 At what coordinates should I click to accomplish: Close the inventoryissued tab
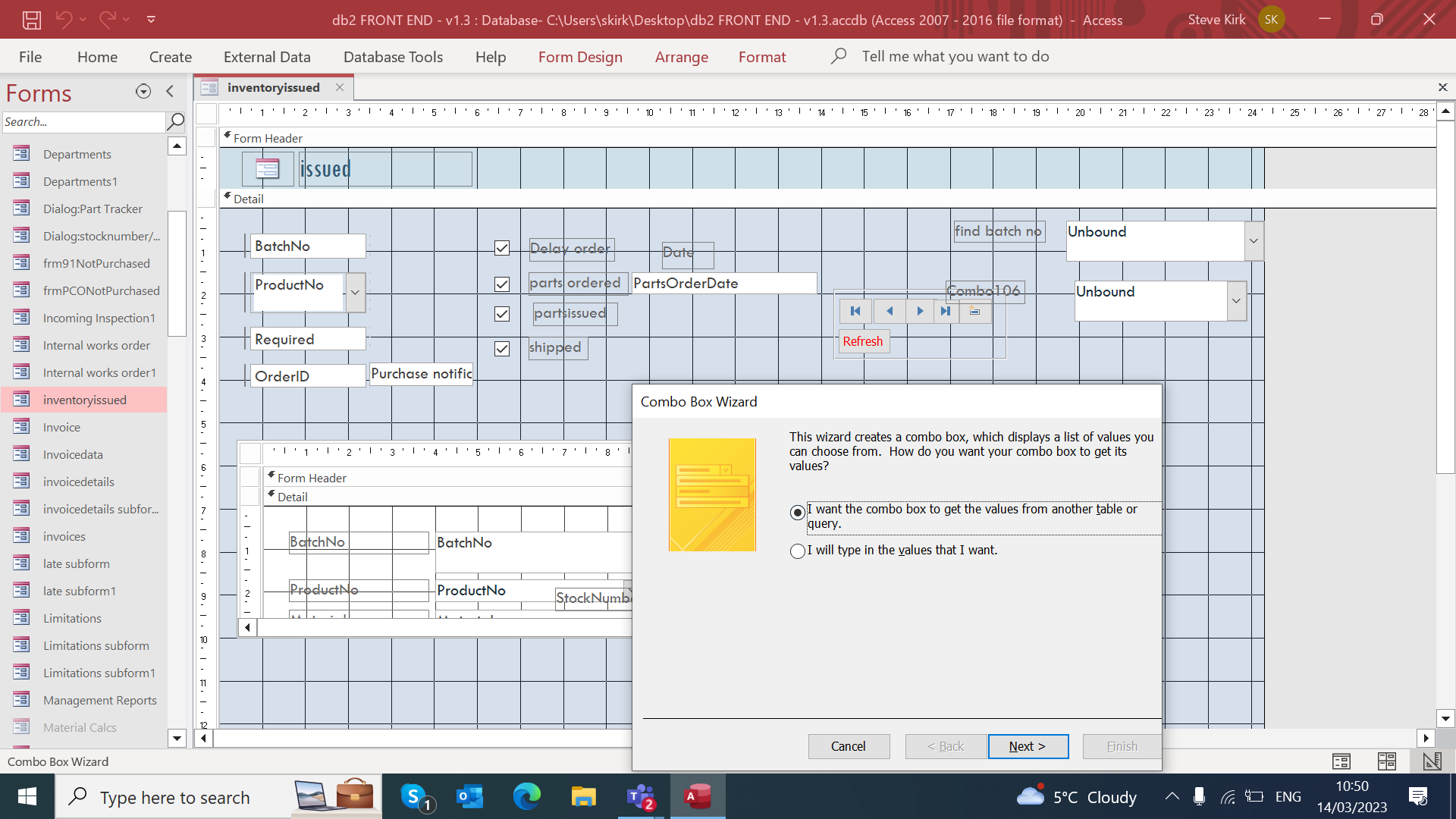tap(340, 87)
